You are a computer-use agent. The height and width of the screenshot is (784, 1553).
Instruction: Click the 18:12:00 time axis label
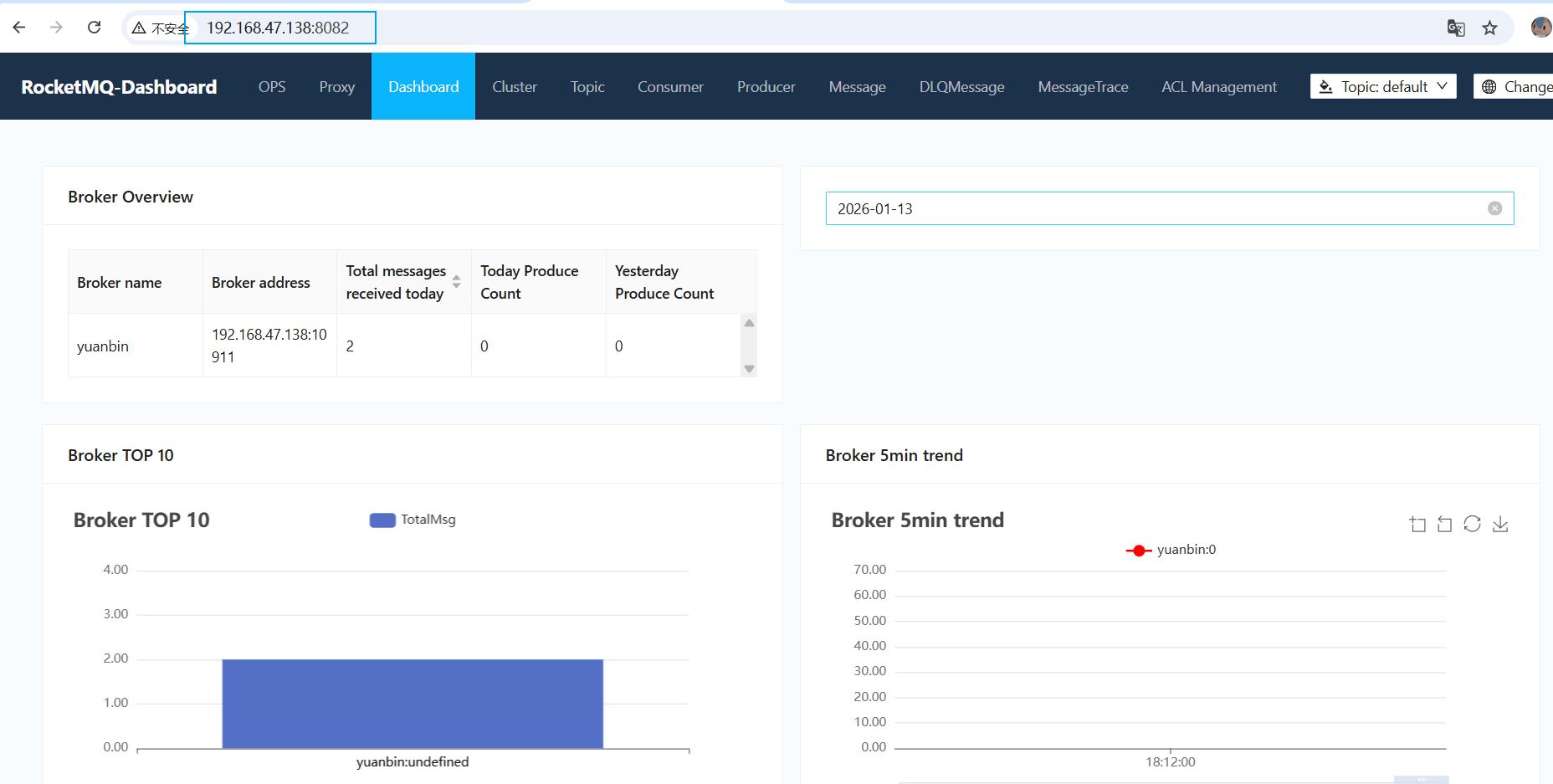tap(1170, 762)
